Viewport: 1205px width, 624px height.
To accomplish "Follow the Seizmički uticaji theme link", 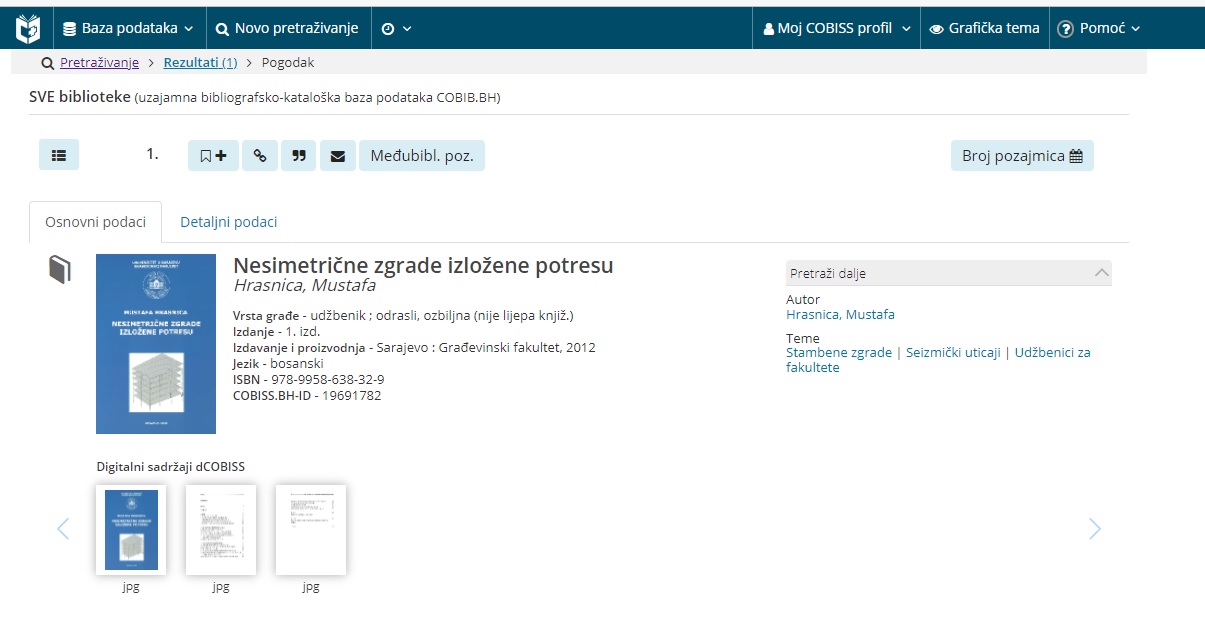I will (953, 353).
